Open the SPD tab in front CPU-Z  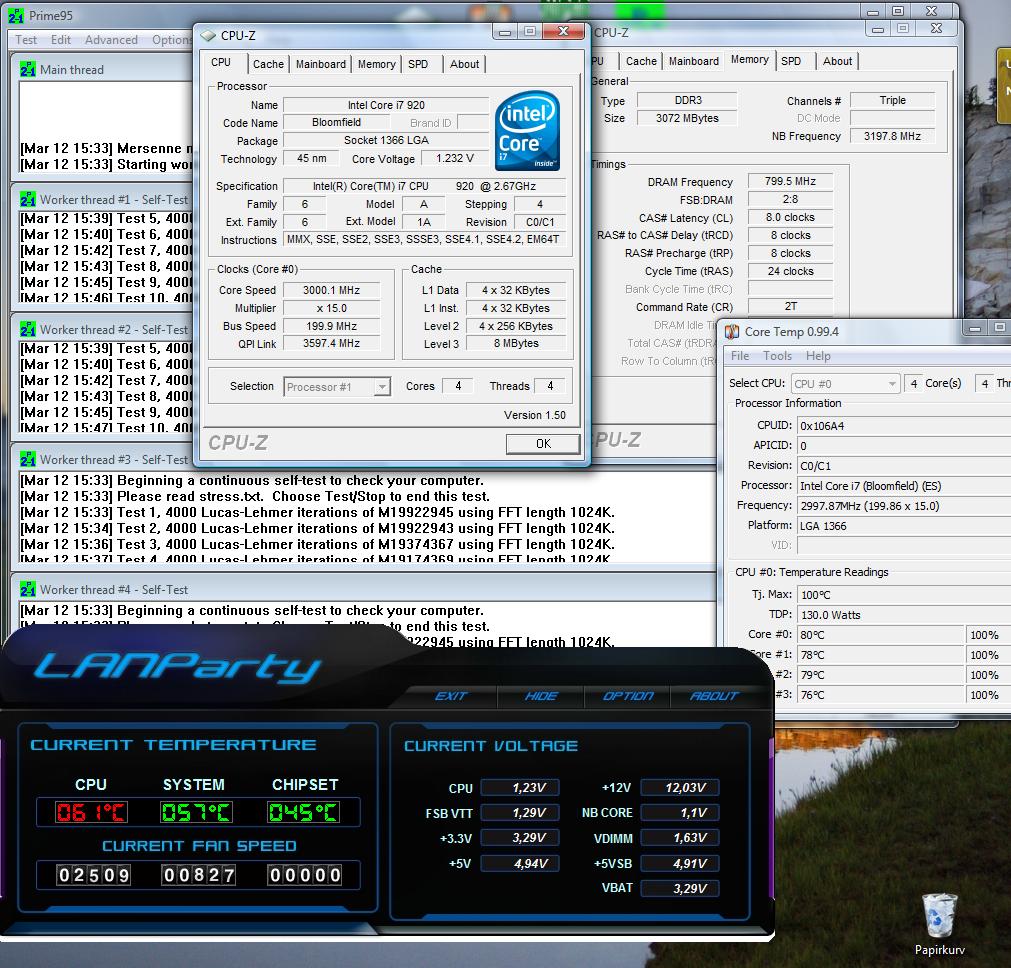tap(418, 64)
